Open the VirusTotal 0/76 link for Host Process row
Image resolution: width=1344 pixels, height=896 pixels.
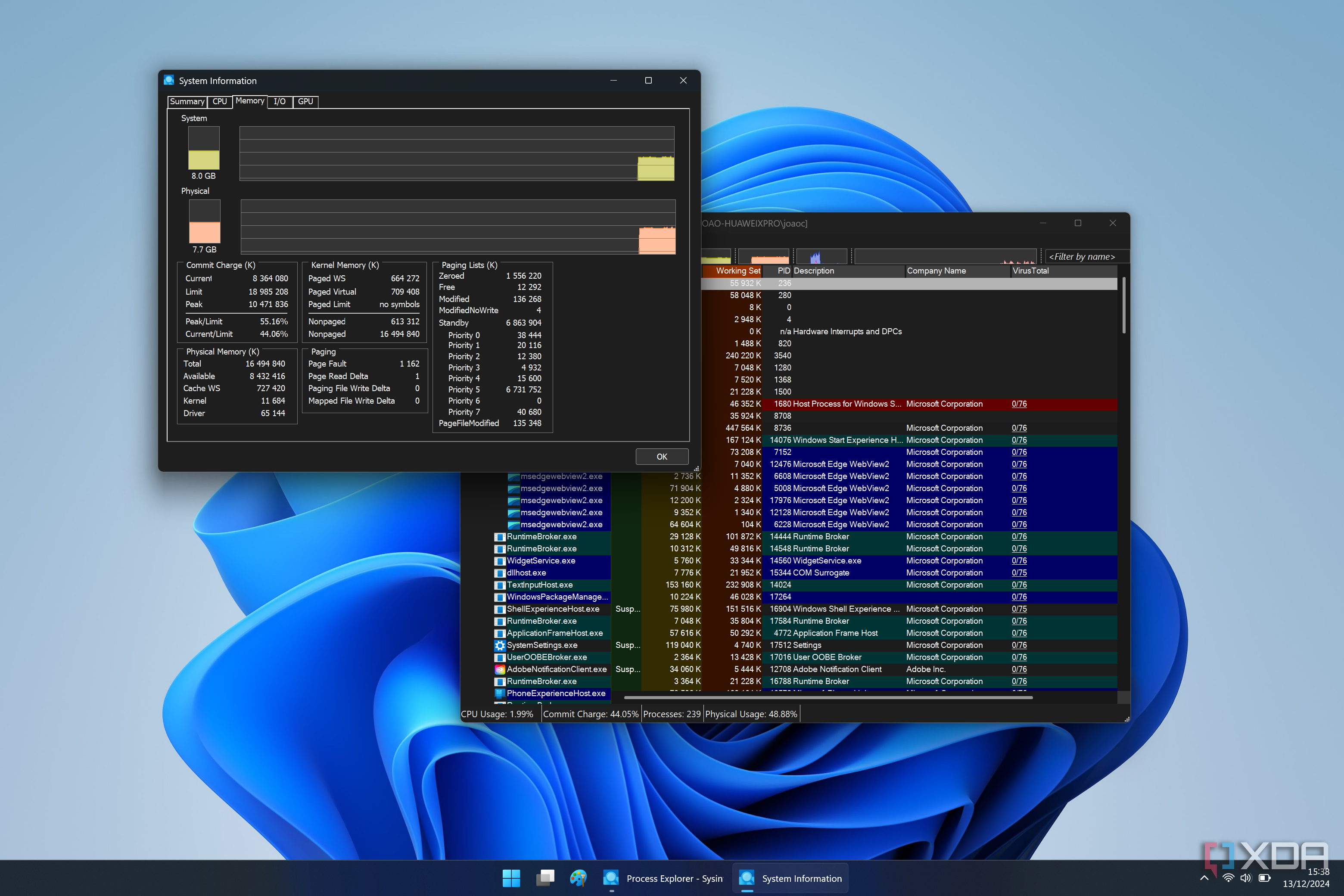tap(1019, 404)
